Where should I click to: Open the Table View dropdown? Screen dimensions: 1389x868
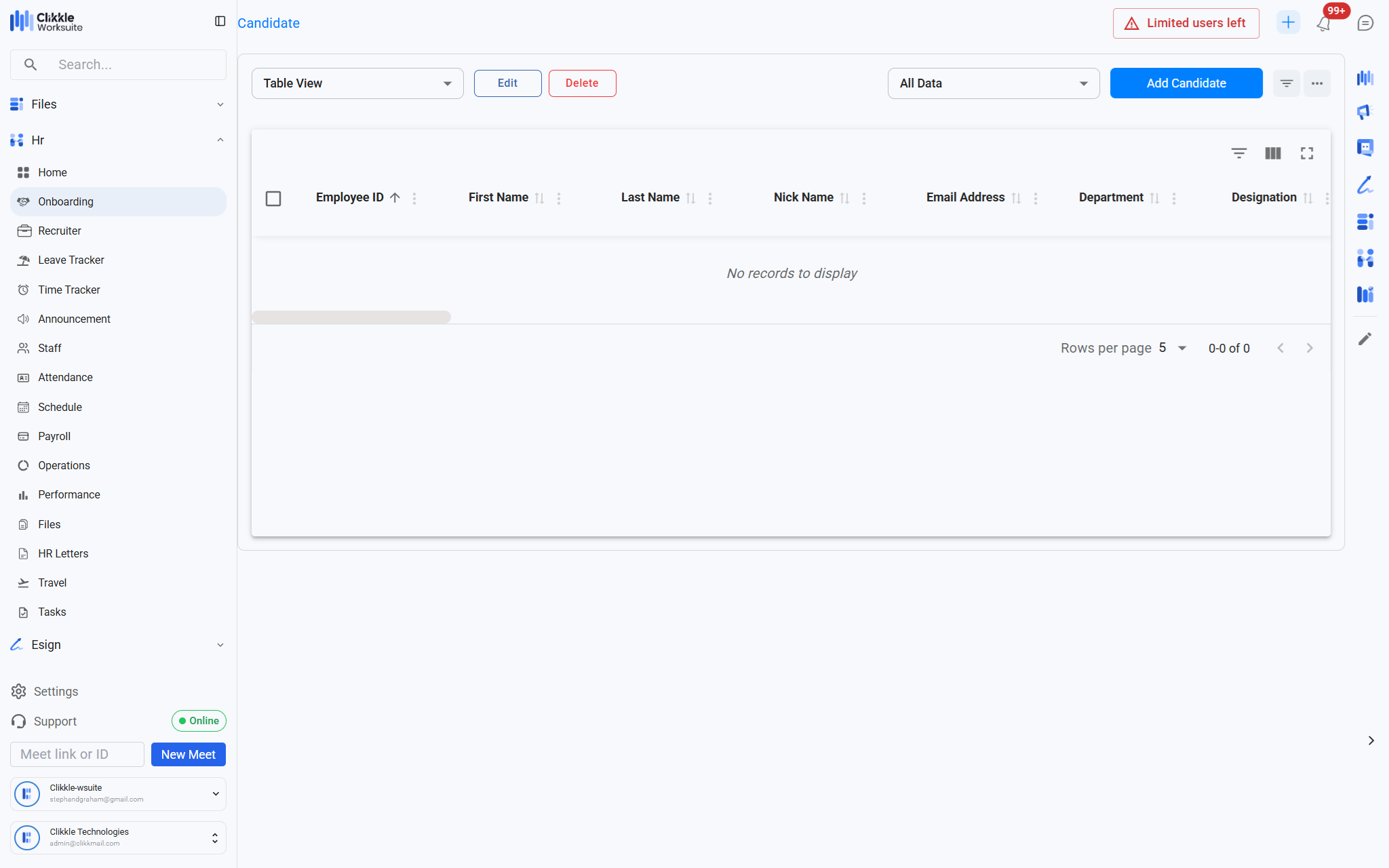357,83
